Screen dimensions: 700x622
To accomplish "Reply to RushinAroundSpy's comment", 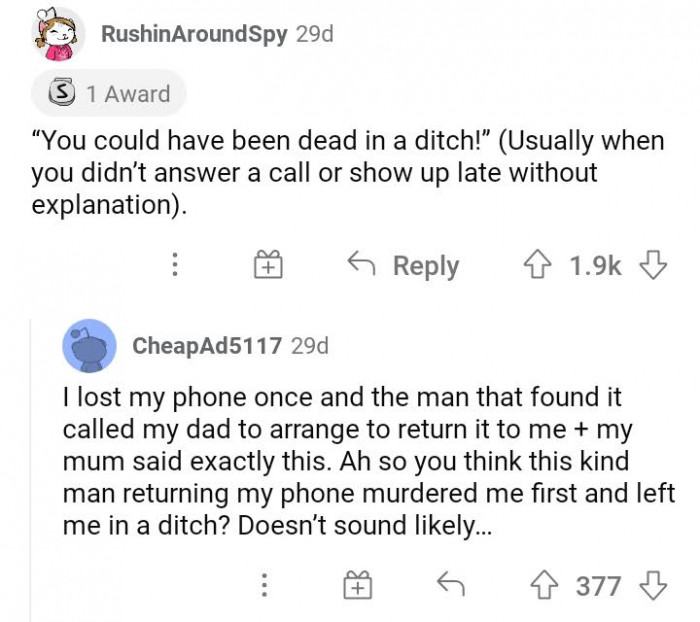I will tap(404, 265).
